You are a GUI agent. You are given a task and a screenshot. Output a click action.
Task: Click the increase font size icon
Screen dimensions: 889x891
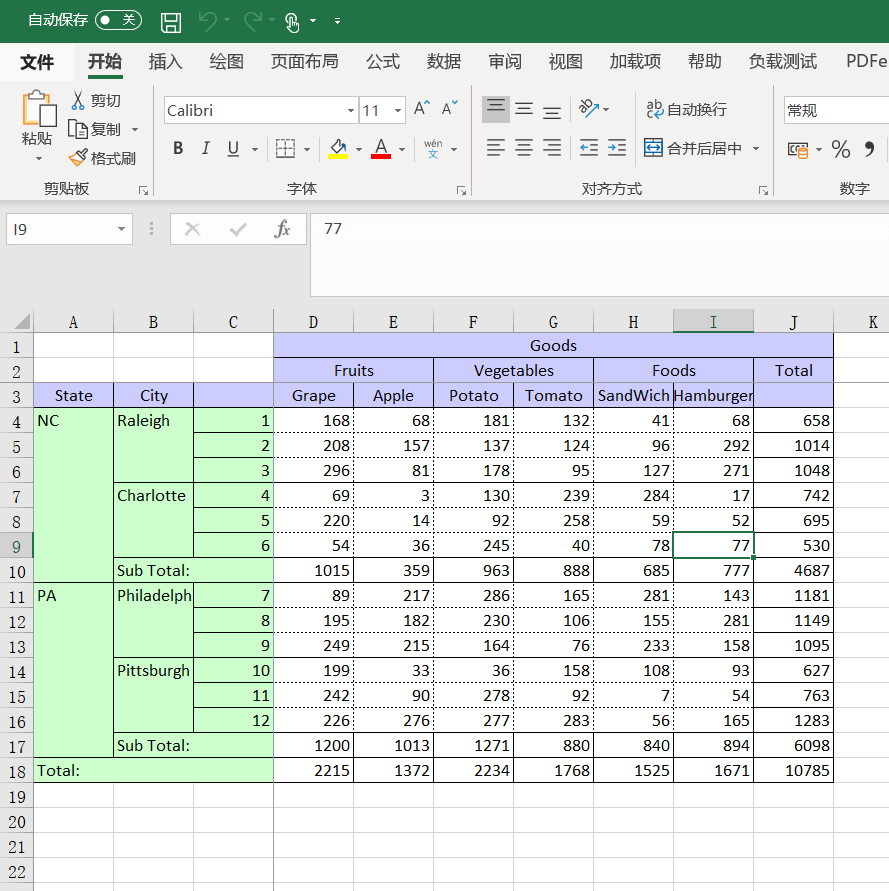(422, 108)
